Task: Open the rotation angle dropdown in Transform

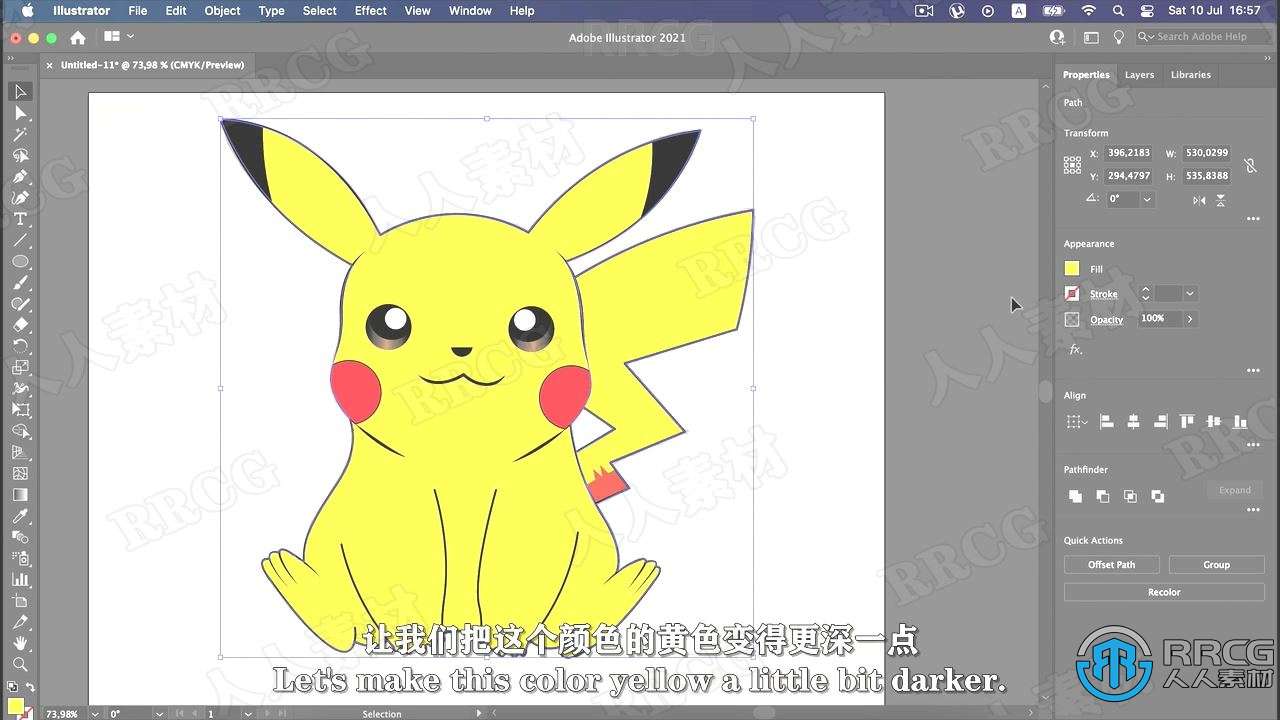Action: 1147,199
